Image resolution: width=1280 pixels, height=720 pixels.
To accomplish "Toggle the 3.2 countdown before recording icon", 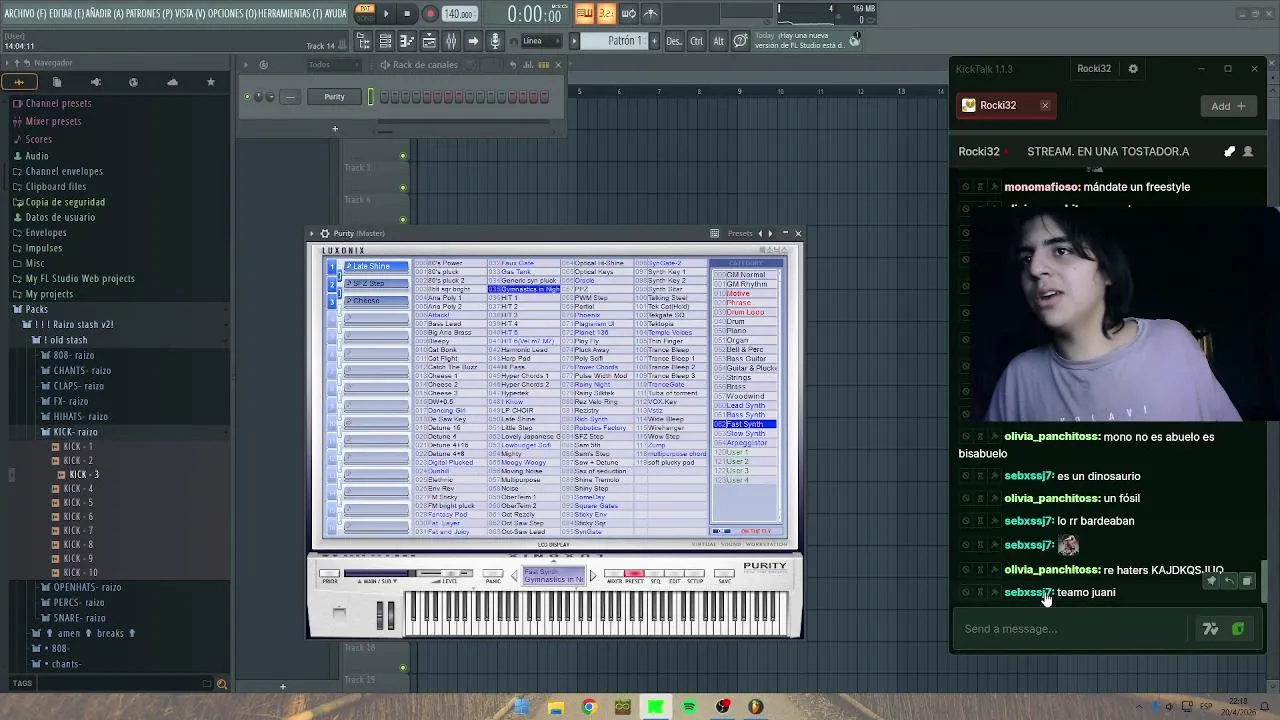I will click(606, 14).
